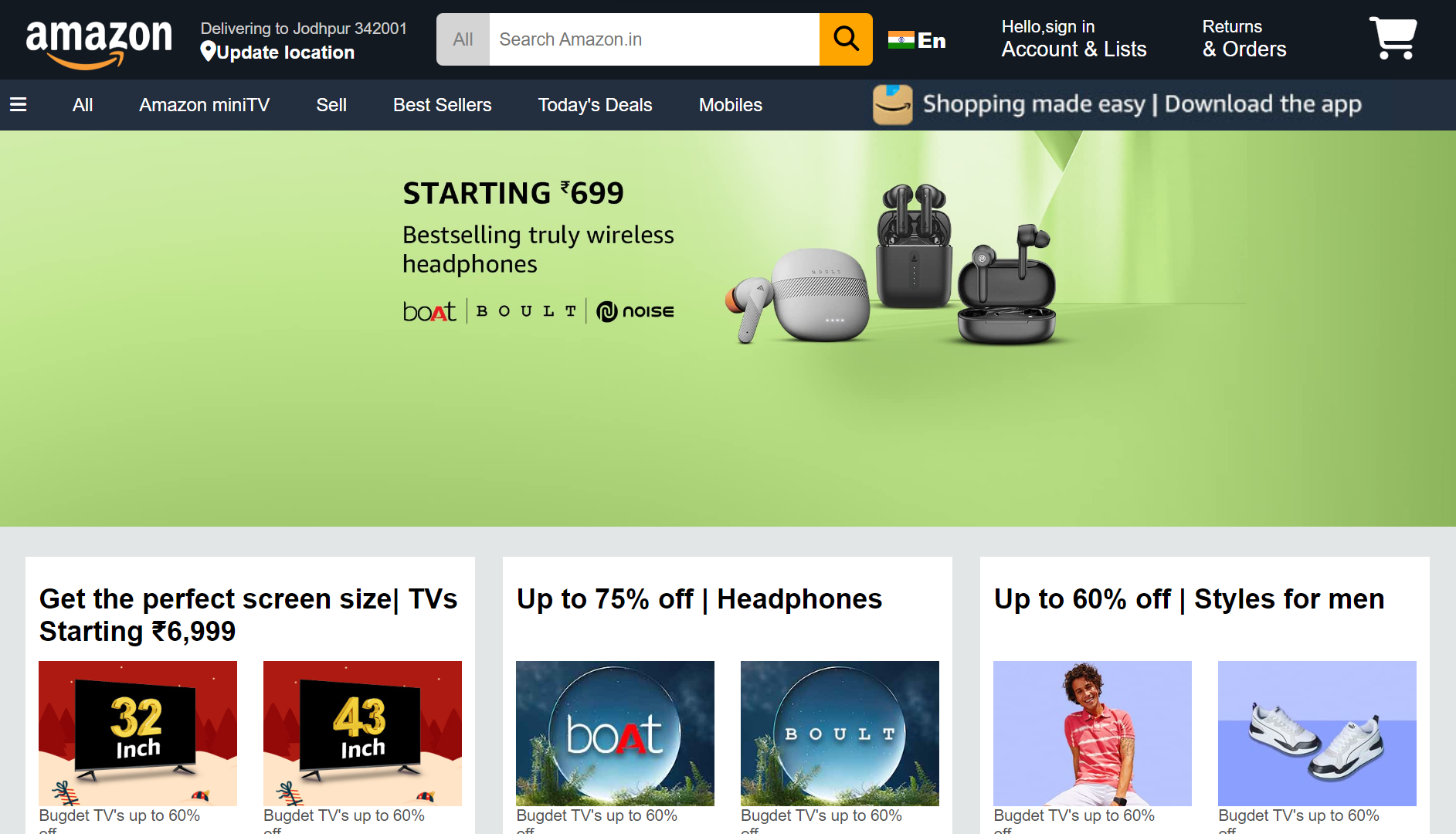Viewport: 1456px width, 834px height.
Task: Click the orange search magnifier button
Action: 846,39
